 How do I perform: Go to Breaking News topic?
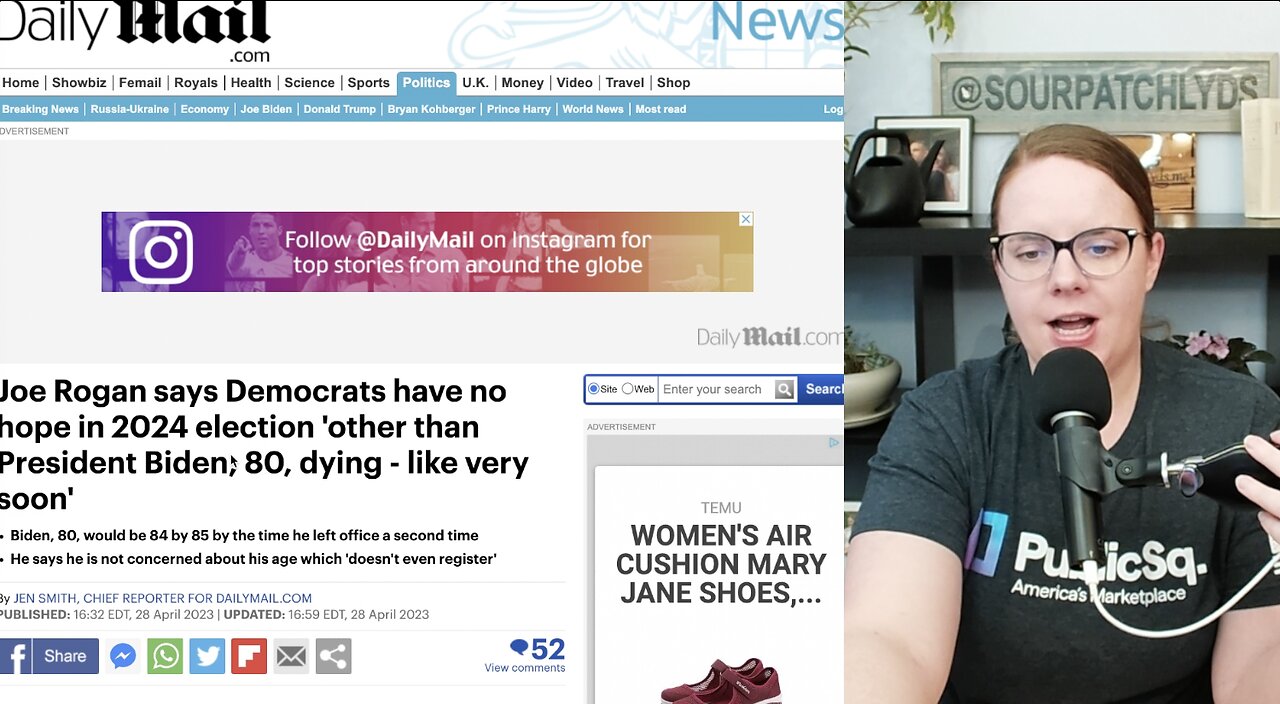tap(40, 109)
